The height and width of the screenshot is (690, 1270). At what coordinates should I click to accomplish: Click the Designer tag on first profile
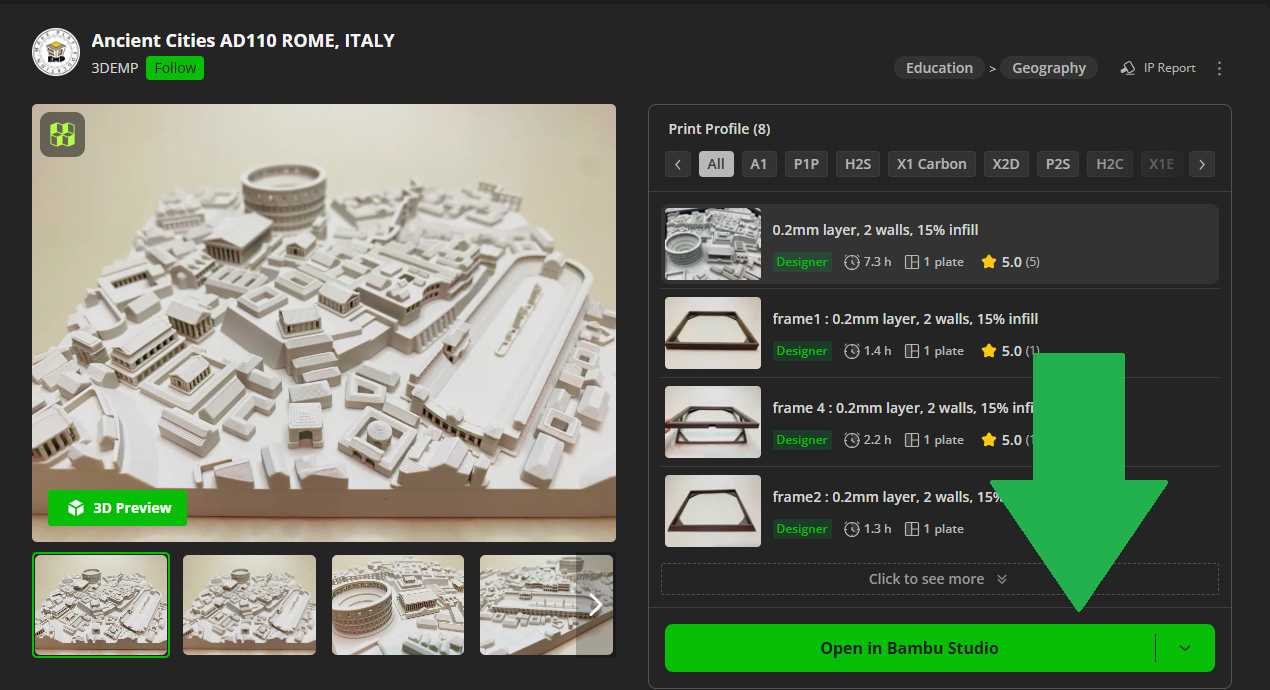(x=802, y=262)
